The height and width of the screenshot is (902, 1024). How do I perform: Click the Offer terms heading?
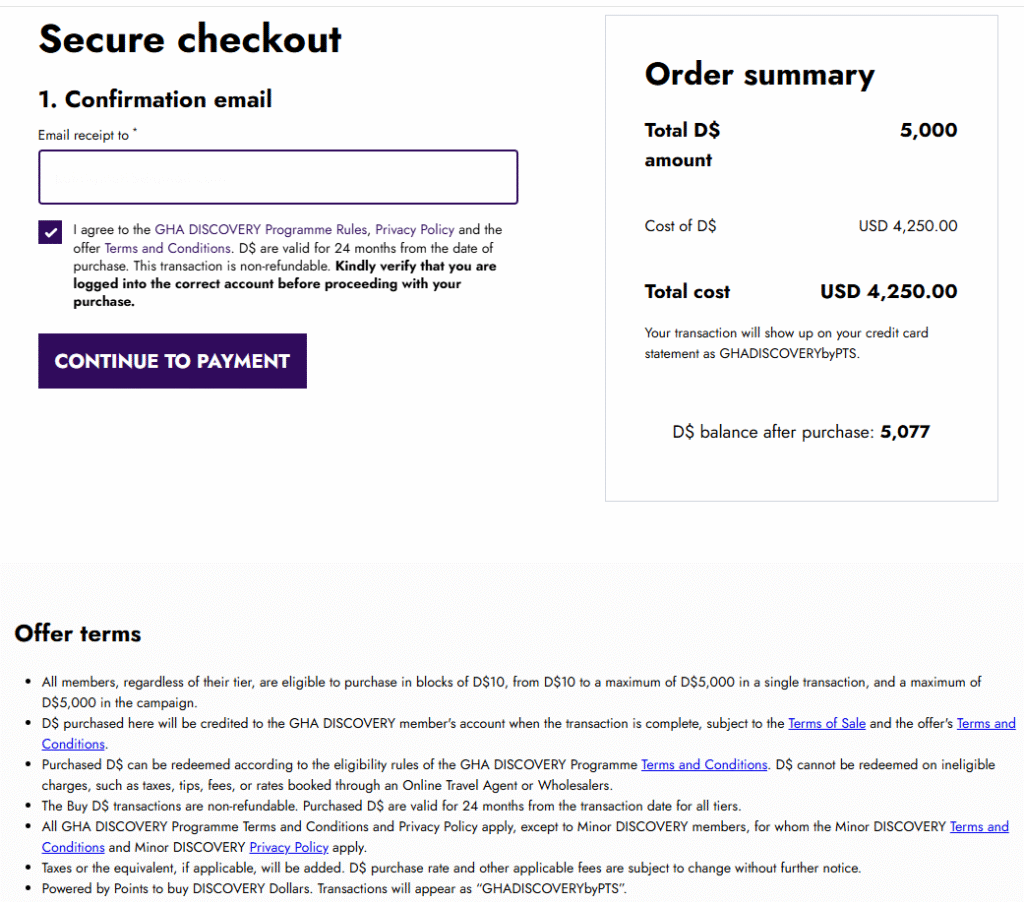click(78, 633)
